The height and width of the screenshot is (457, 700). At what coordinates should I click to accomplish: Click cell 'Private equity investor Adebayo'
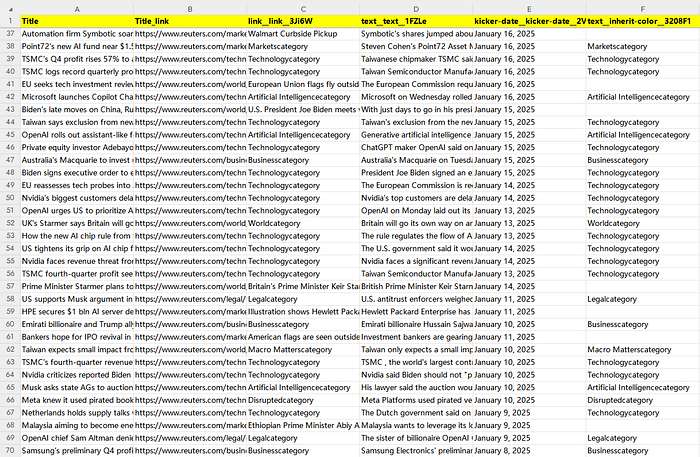pyautogui.click(x=77, y=147)
